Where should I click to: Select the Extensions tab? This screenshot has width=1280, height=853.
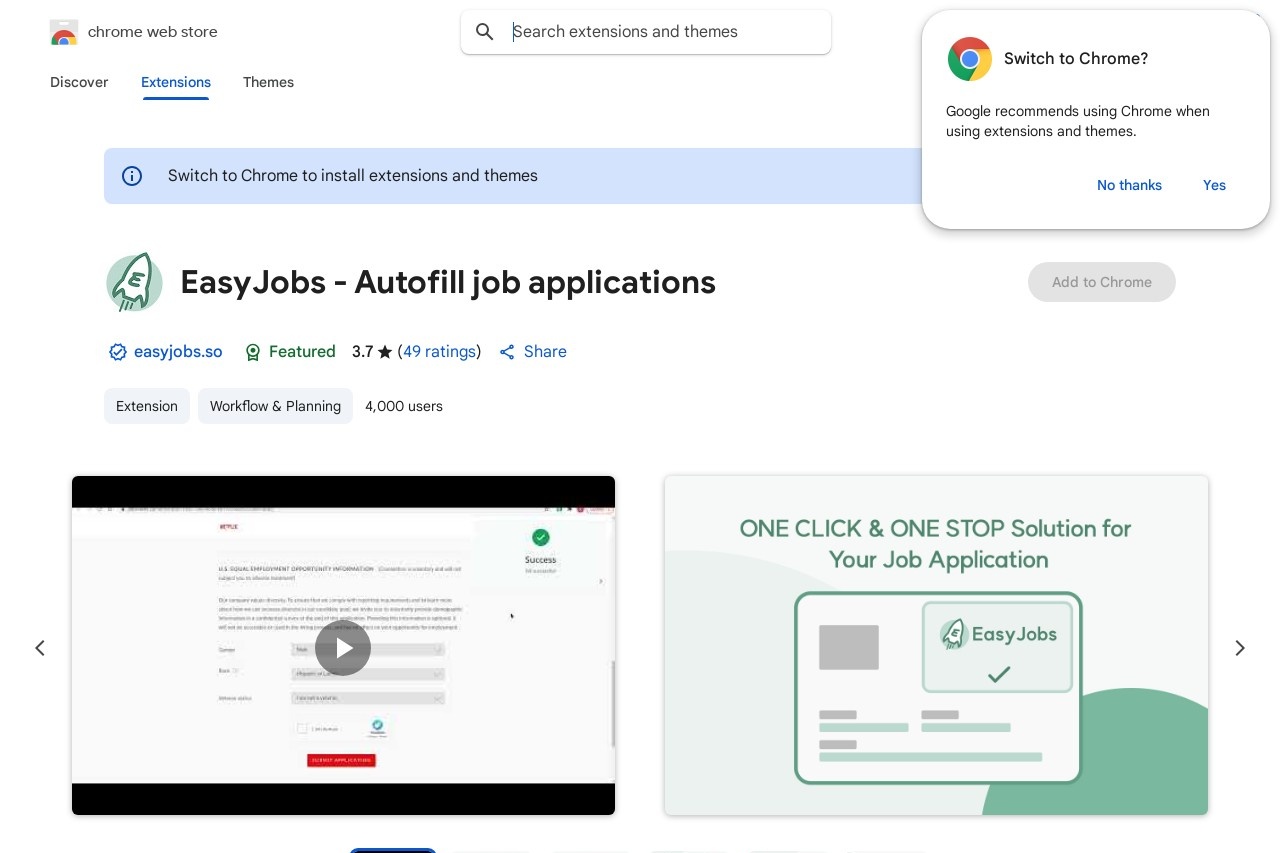(176, 82)
